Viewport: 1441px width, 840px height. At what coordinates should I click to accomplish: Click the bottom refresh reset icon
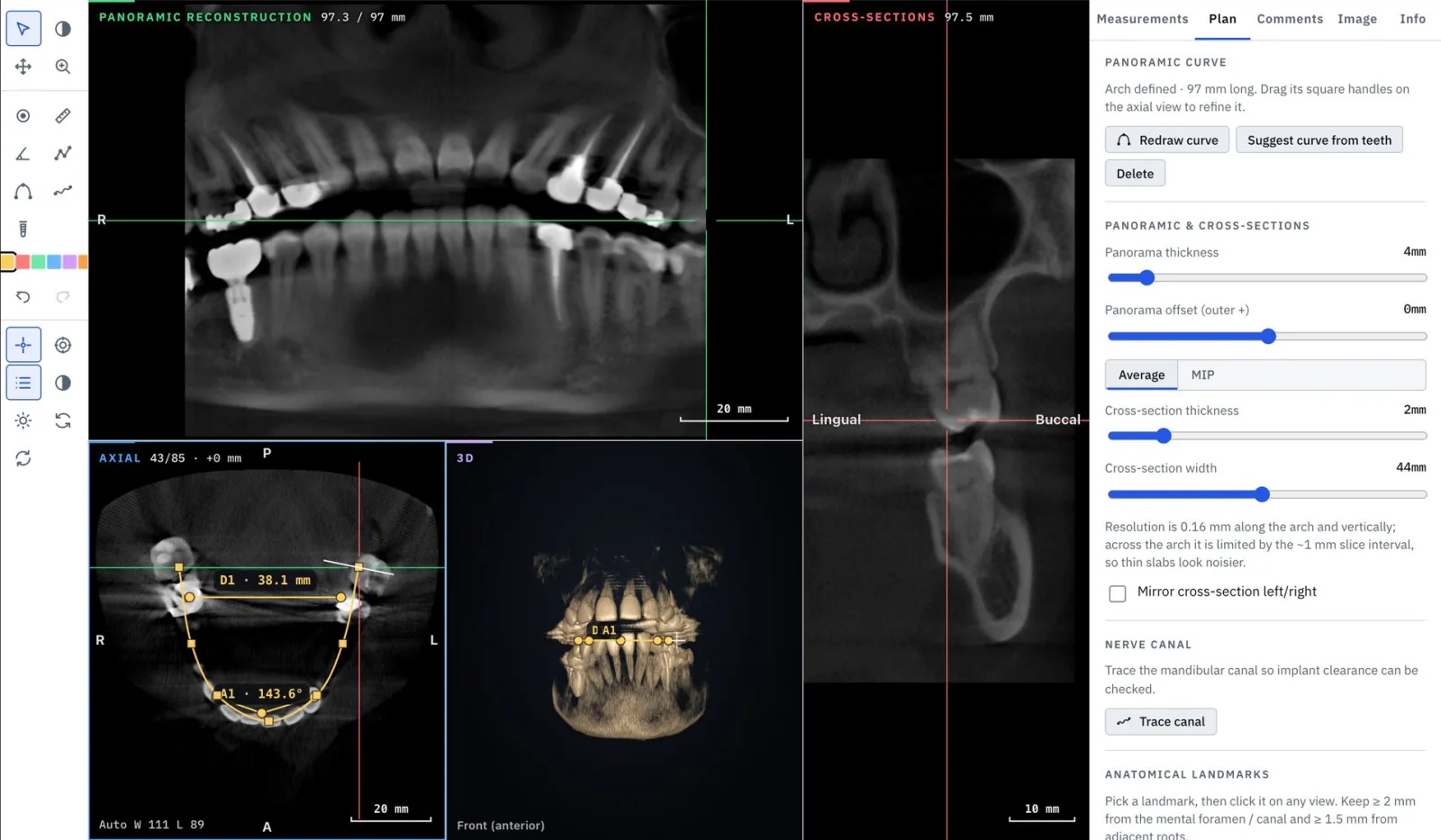tap(23, 459)
